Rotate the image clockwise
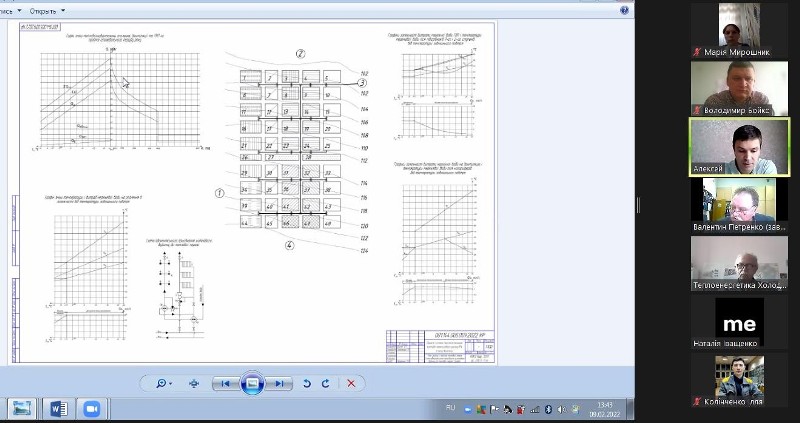 [x=325, y=383]
